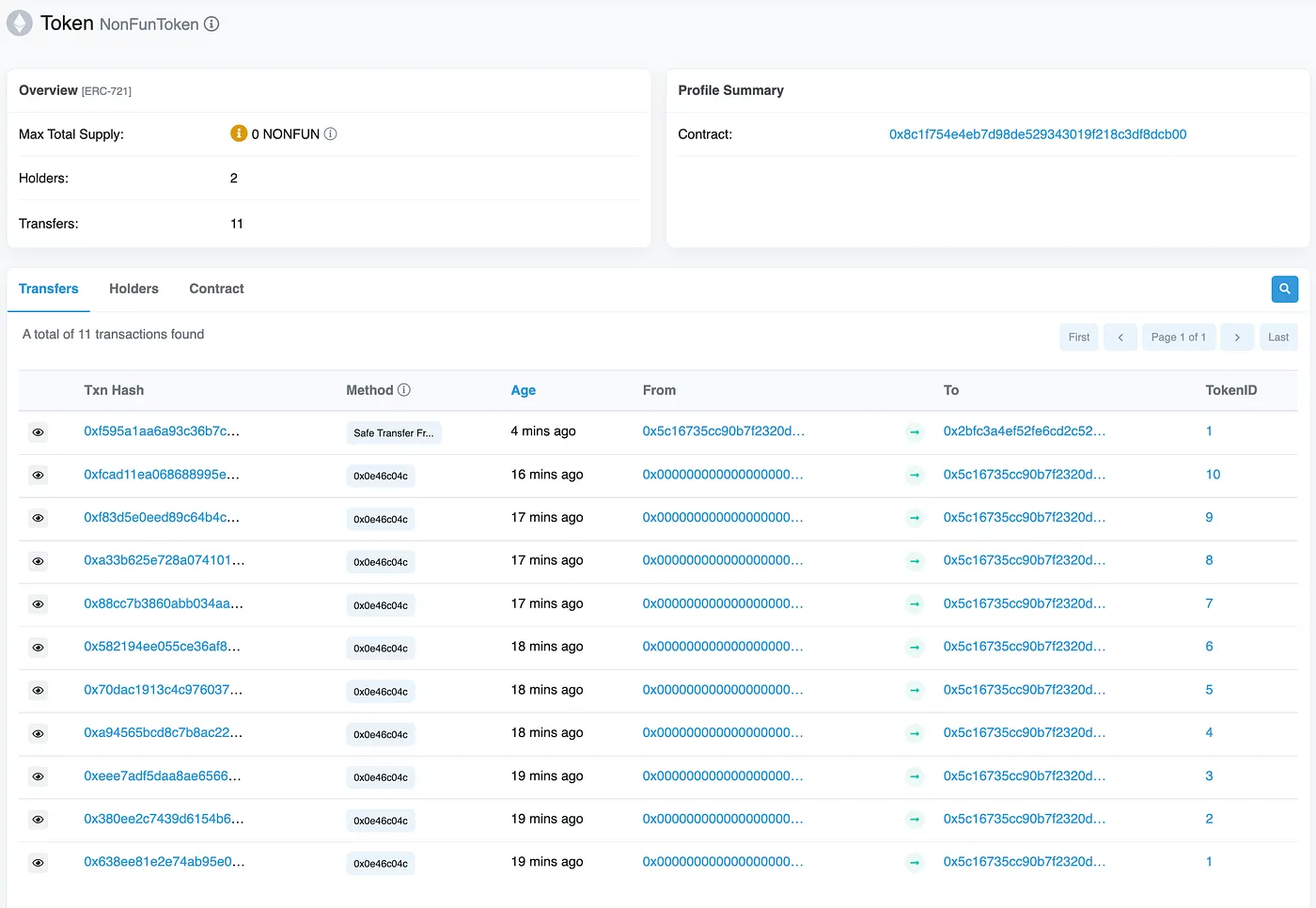Toggle the eye preview for transaction 0xa33b625e728a

pyautogui.click(x=38, y=561)
